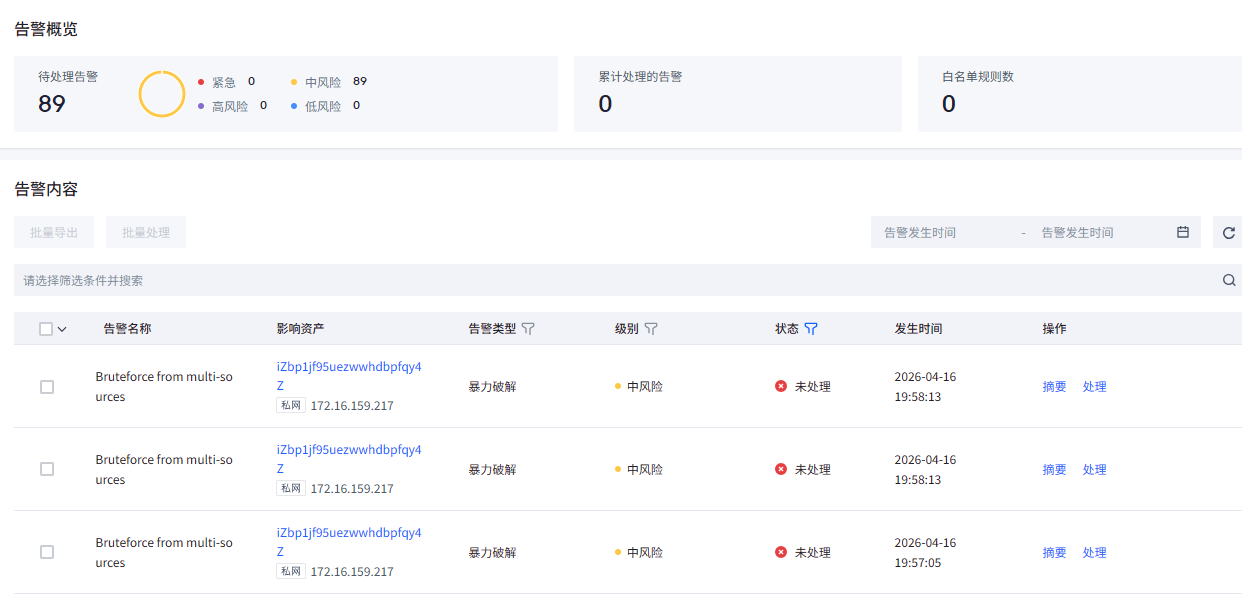Focus the filter condition search field
This screenshot has height=604, width=1242.
tap(600, 281)
